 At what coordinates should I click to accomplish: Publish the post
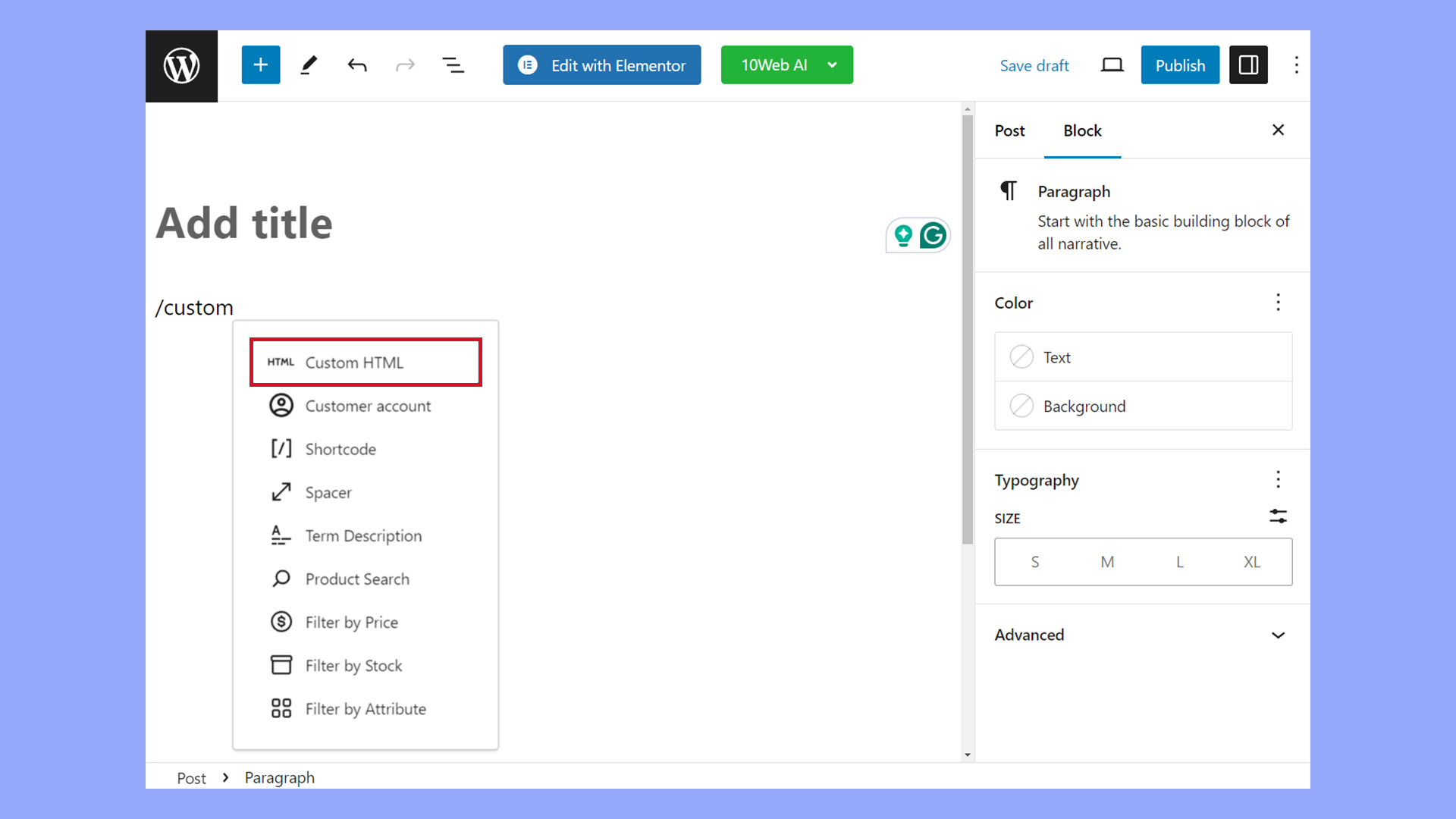click(1179, 64)
